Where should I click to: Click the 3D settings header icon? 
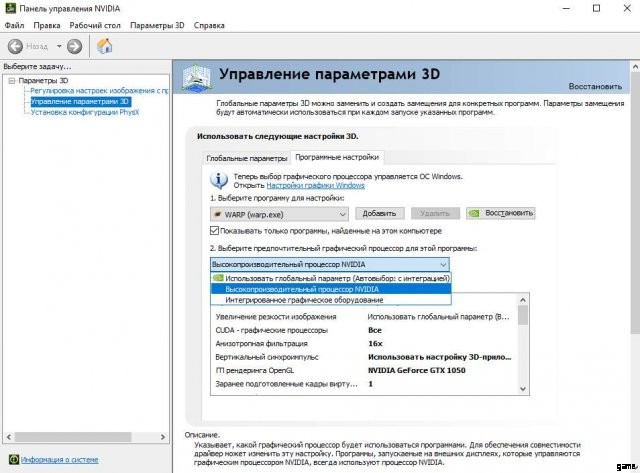coord(197,78)
